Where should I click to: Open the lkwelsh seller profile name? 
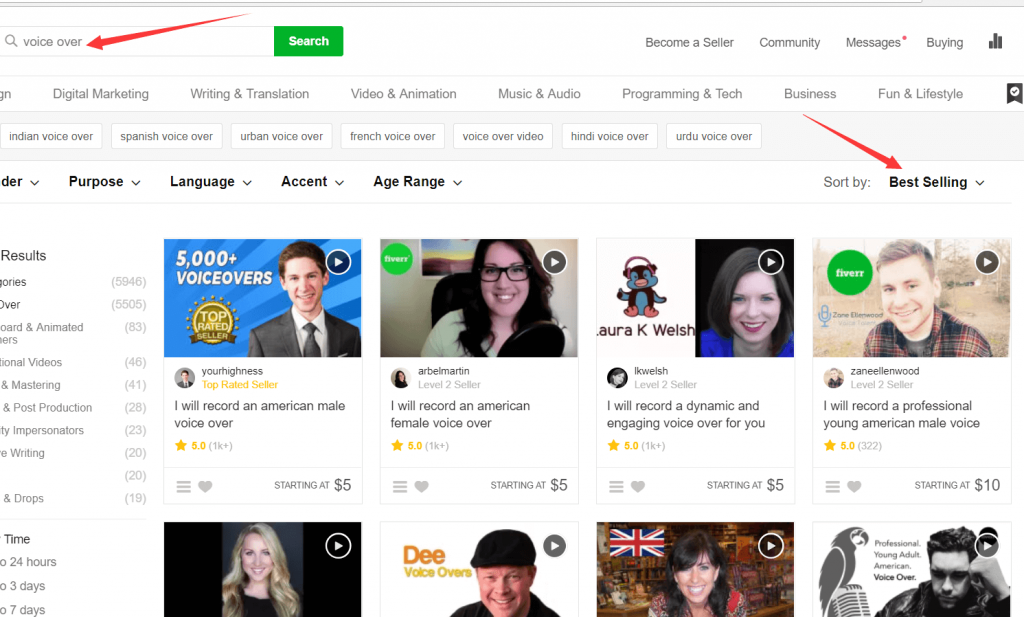point(651,371)
